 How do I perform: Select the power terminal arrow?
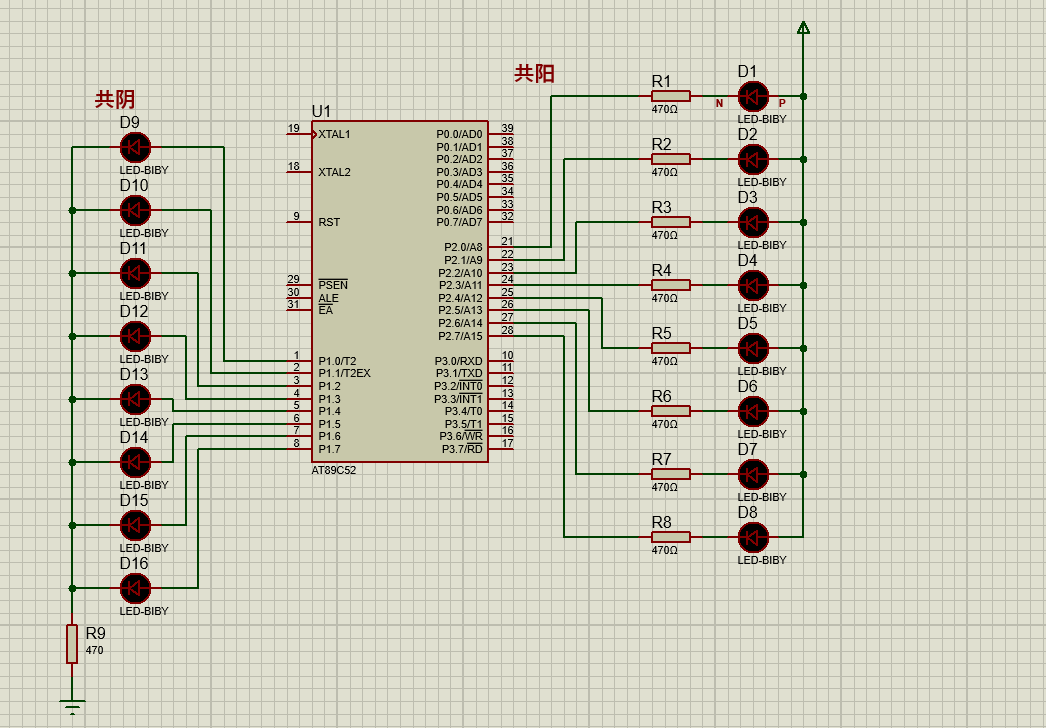804,27
